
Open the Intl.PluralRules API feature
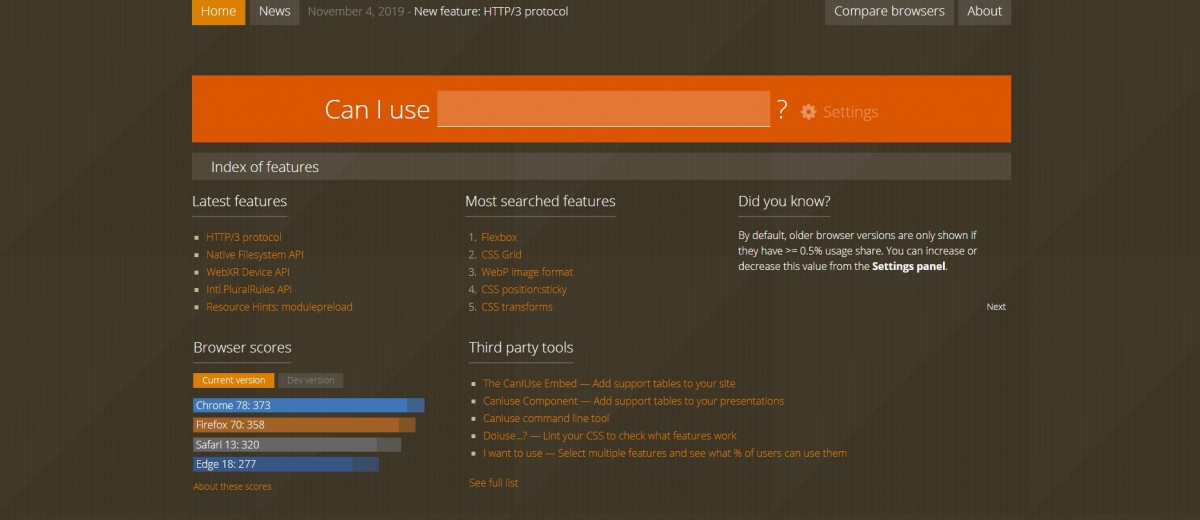click(249, 289)
